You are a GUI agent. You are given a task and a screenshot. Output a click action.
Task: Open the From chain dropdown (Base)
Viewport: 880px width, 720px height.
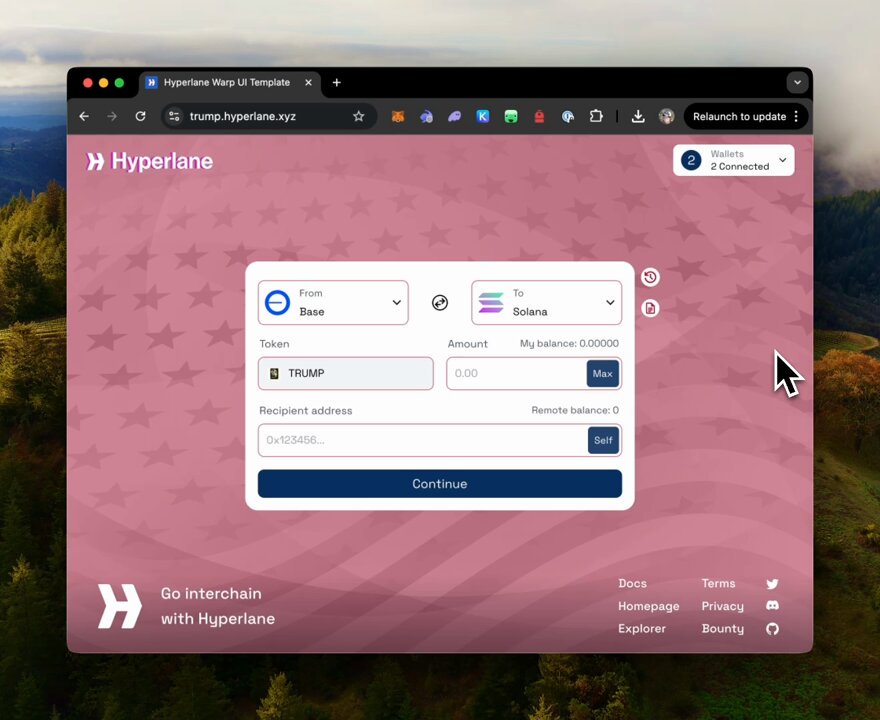coord(333,302)
